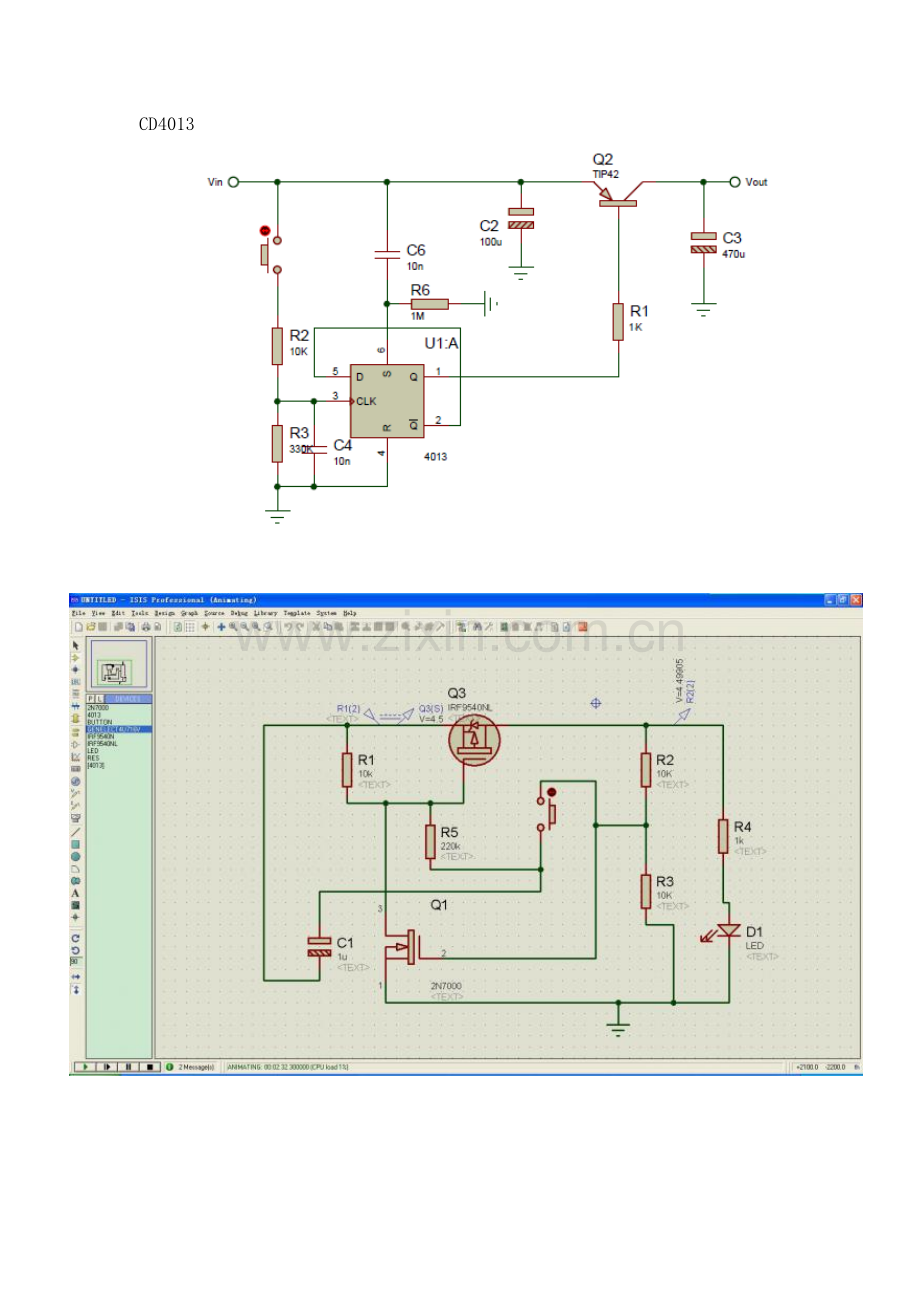The width and height of the screenshot is (920, 1302).
Task: Click the overview map thumbnail
Action: [119, 664]
